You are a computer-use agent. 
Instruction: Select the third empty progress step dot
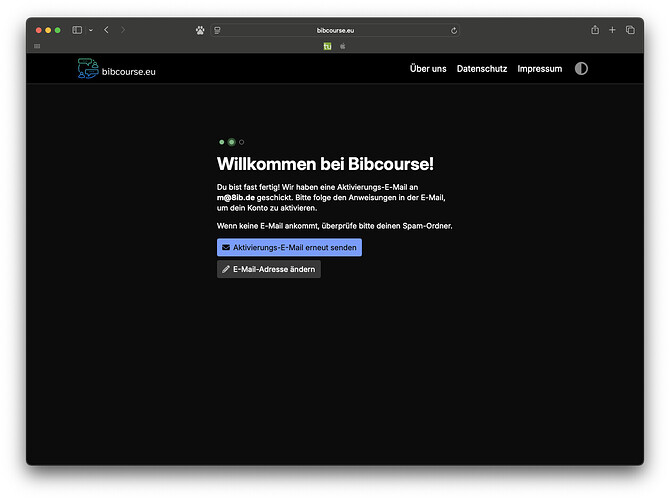242,142
